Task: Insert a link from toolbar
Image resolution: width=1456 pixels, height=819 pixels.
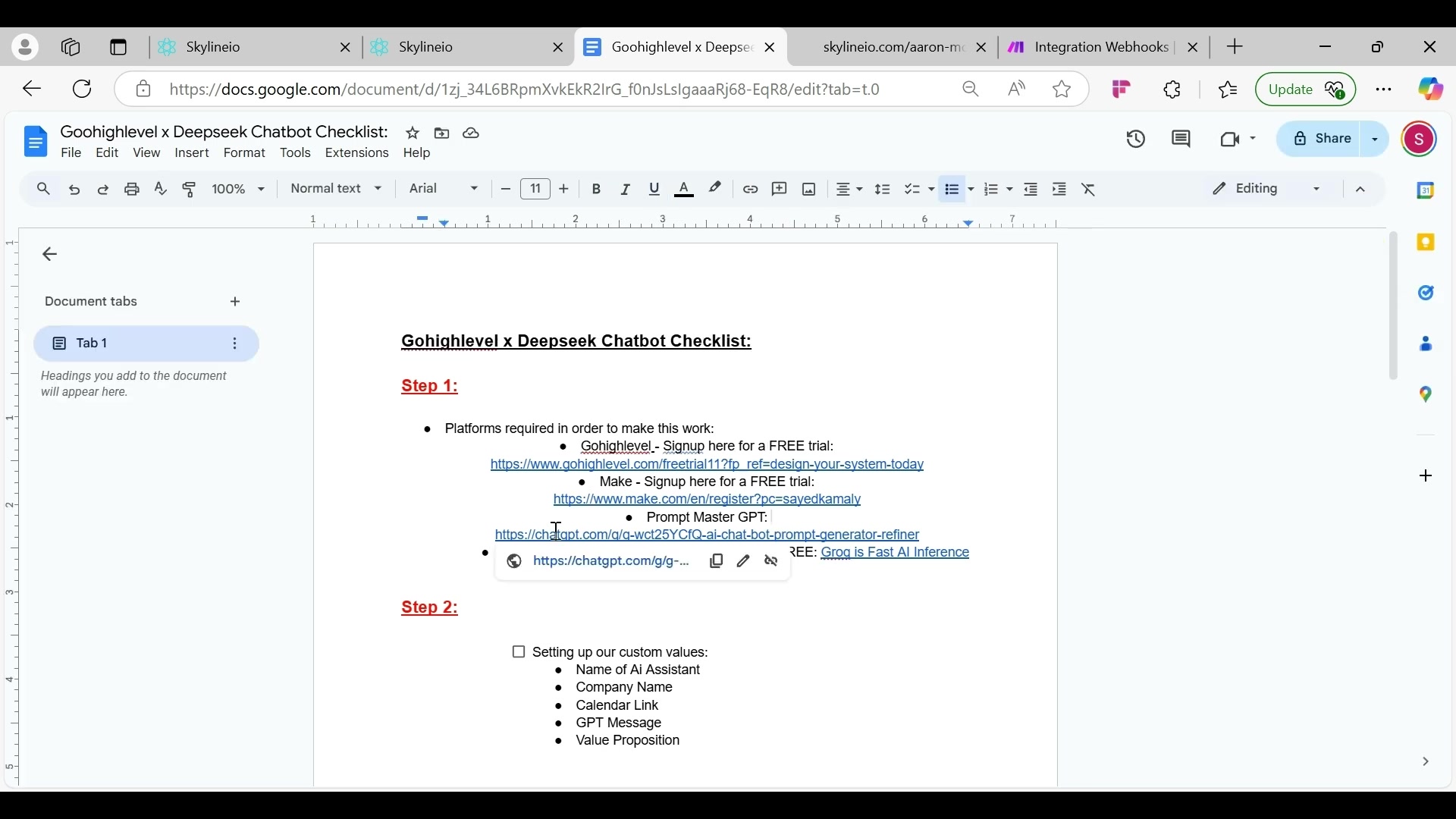Action: coord(751,190)
